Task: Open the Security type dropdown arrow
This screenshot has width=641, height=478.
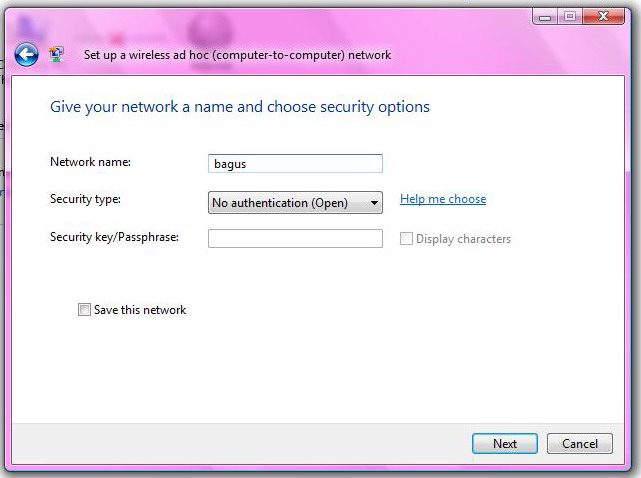Action: [374, 203]
